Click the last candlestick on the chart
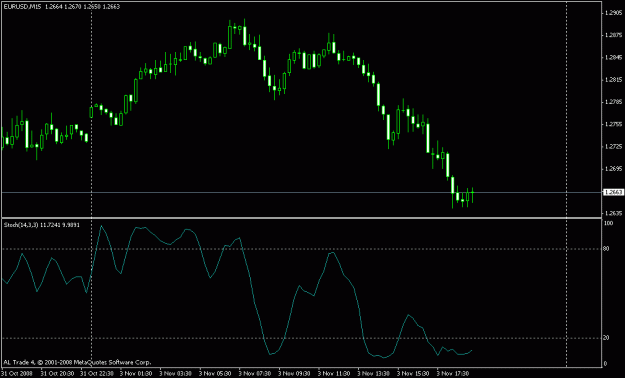This screenshot has width=625, height=378. tap(472, 195)
